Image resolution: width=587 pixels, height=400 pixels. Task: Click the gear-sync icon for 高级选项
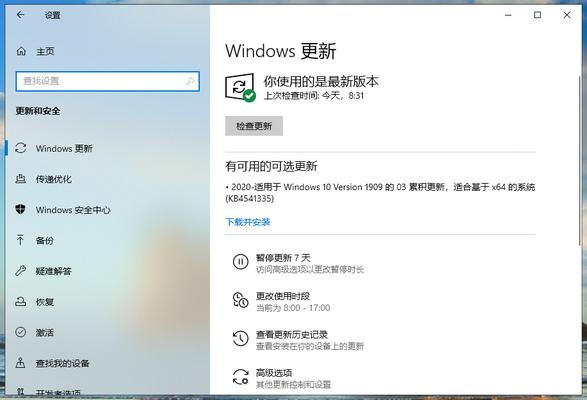[x=240, y=377]
